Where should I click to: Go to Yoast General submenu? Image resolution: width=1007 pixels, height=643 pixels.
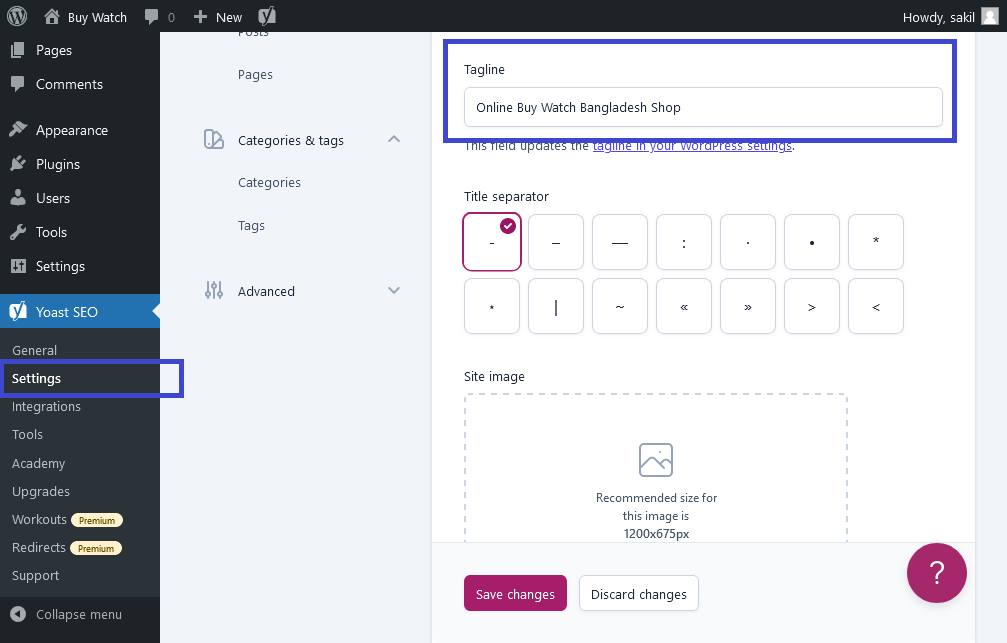tap(35, 351)
